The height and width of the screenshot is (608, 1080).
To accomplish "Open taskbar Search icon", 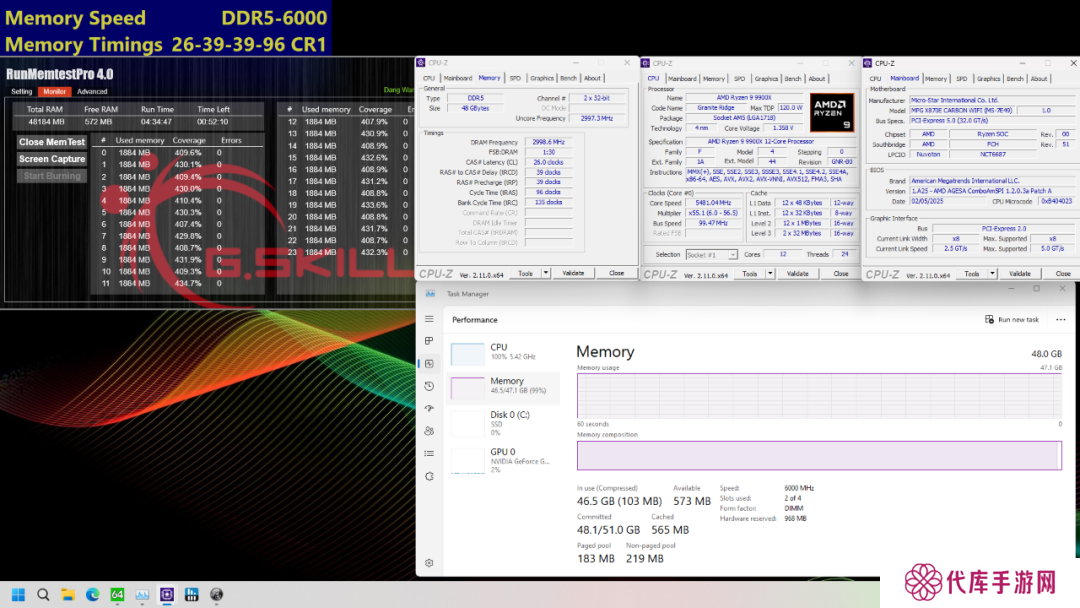I will point(43,594).
